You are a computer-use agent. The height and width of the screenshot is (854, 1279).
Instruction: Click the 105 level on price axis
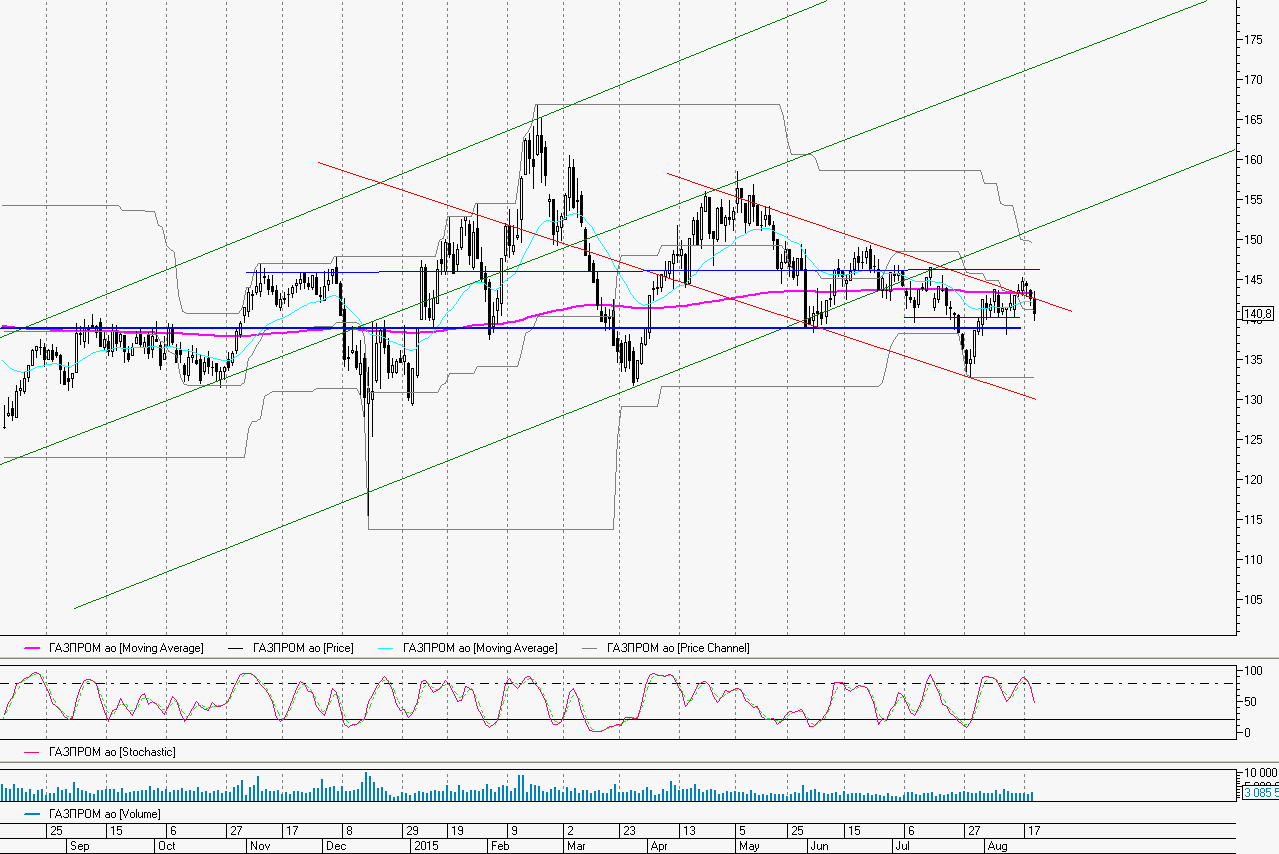[x=1252, y=599]
